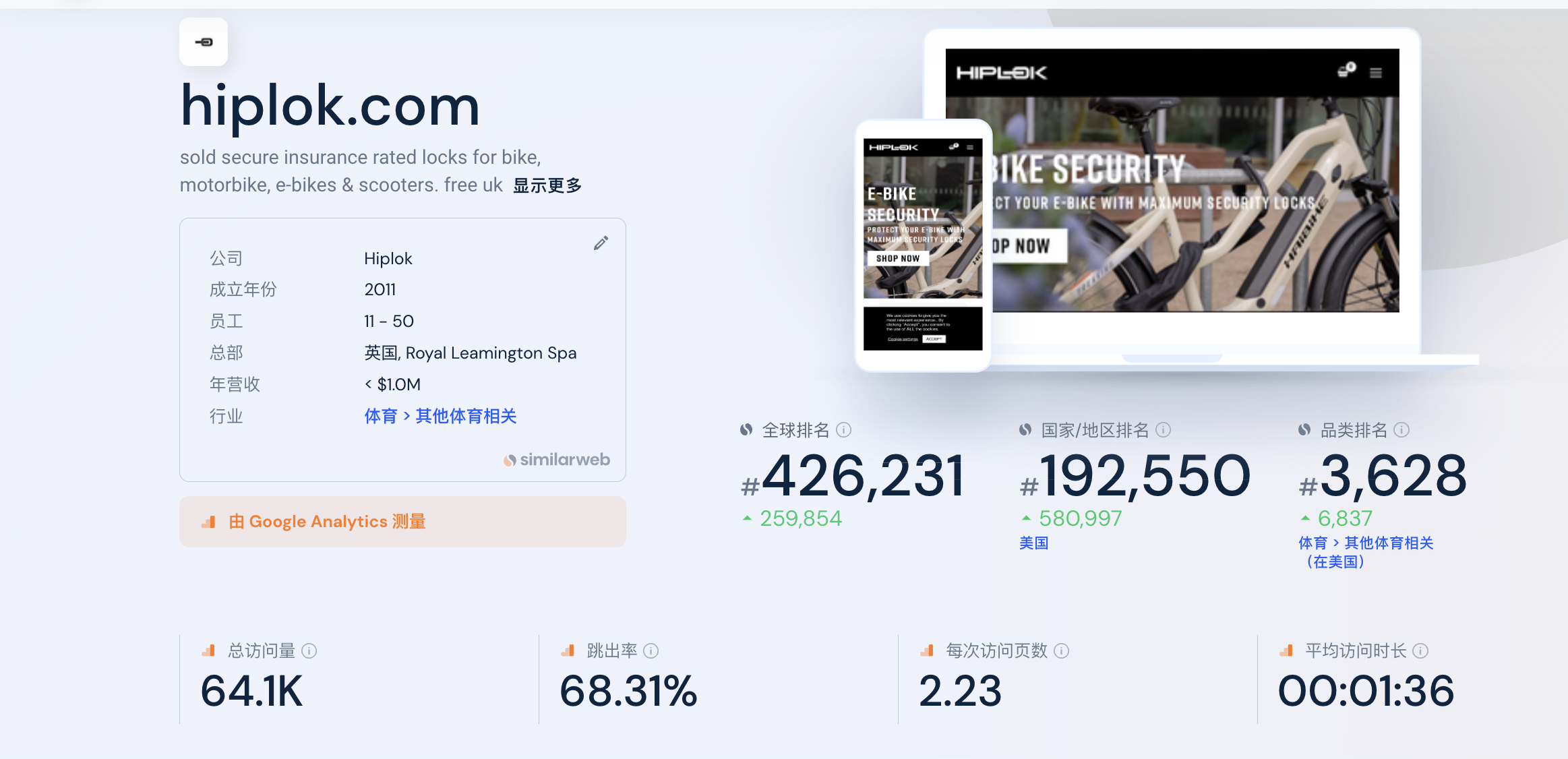The height and width of the screenshot is (759, 1568).
Task: Click info icon beside 每次访问页数
Action: click(1062, 650)
